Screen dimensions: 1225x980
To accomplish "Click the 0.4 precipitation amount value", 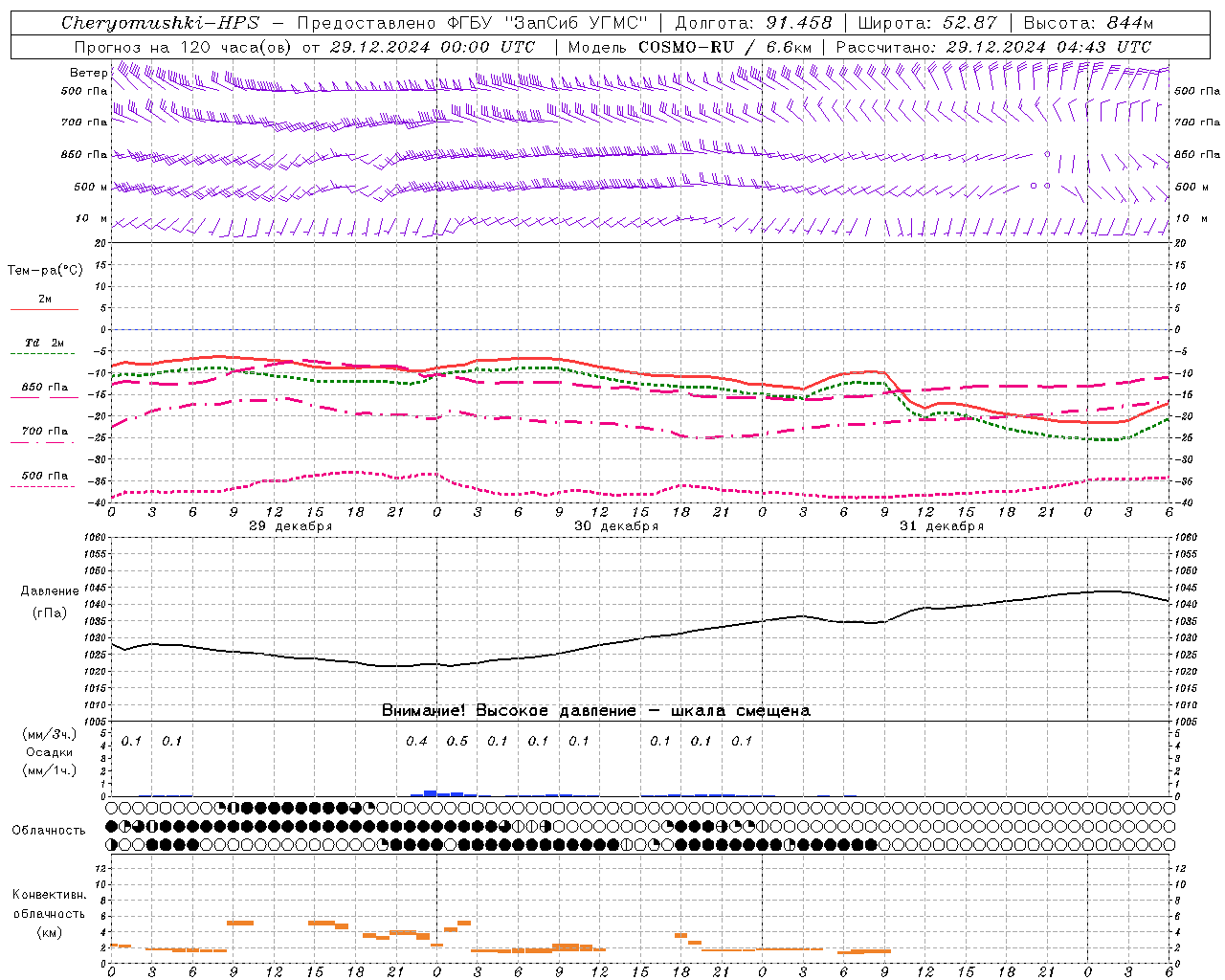I will click(416, 742).
